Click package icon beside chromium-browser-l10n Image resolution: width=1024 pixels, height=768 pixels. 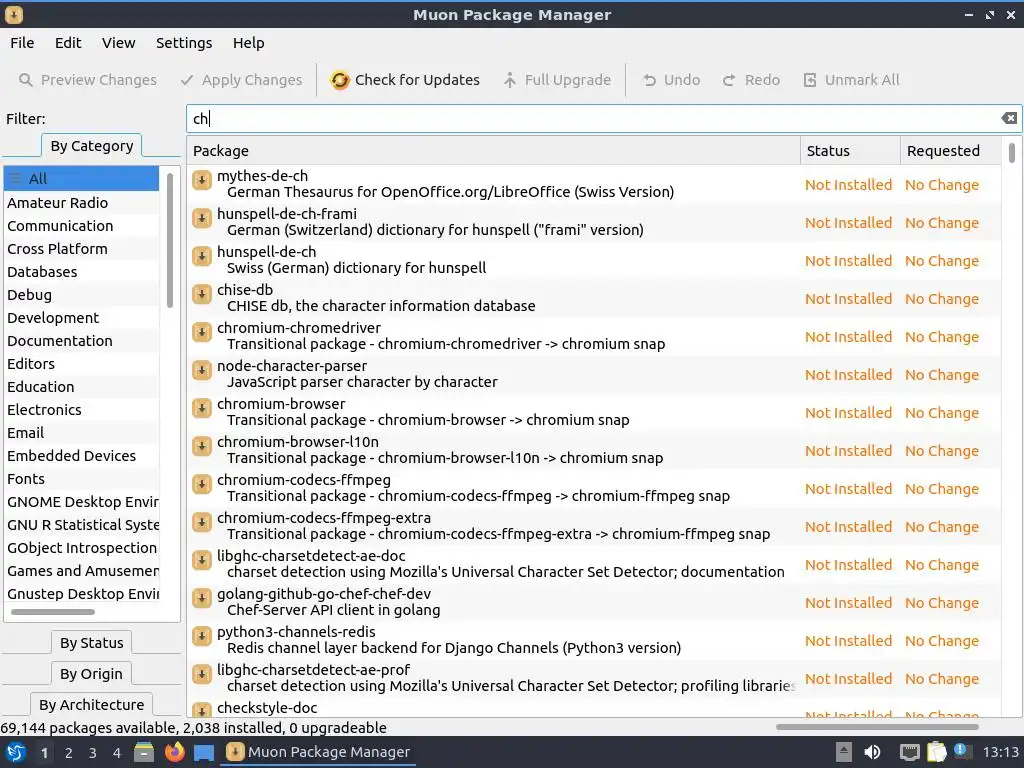tap(202, 445)
